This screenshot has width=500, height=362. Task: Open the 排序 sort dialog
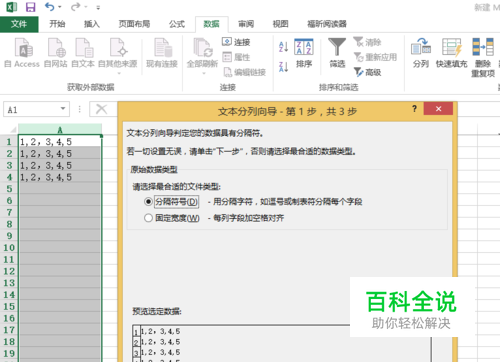coord(304,53)
